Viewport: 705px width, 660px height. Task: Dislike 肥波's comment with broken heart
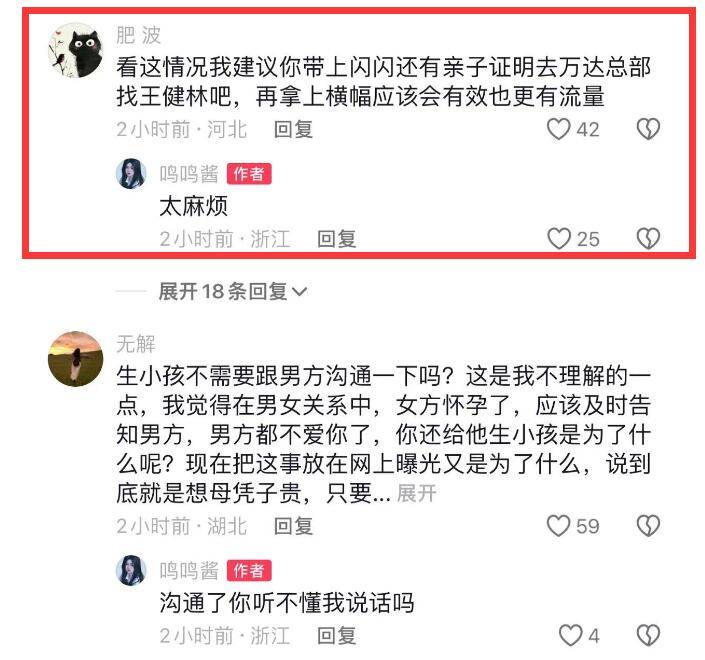point(648,129)
